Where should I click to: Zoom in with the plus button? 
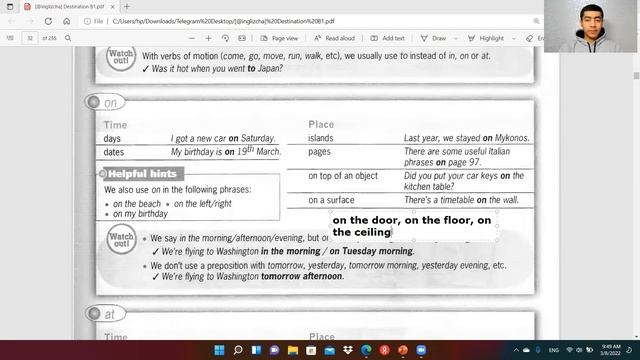208,38
